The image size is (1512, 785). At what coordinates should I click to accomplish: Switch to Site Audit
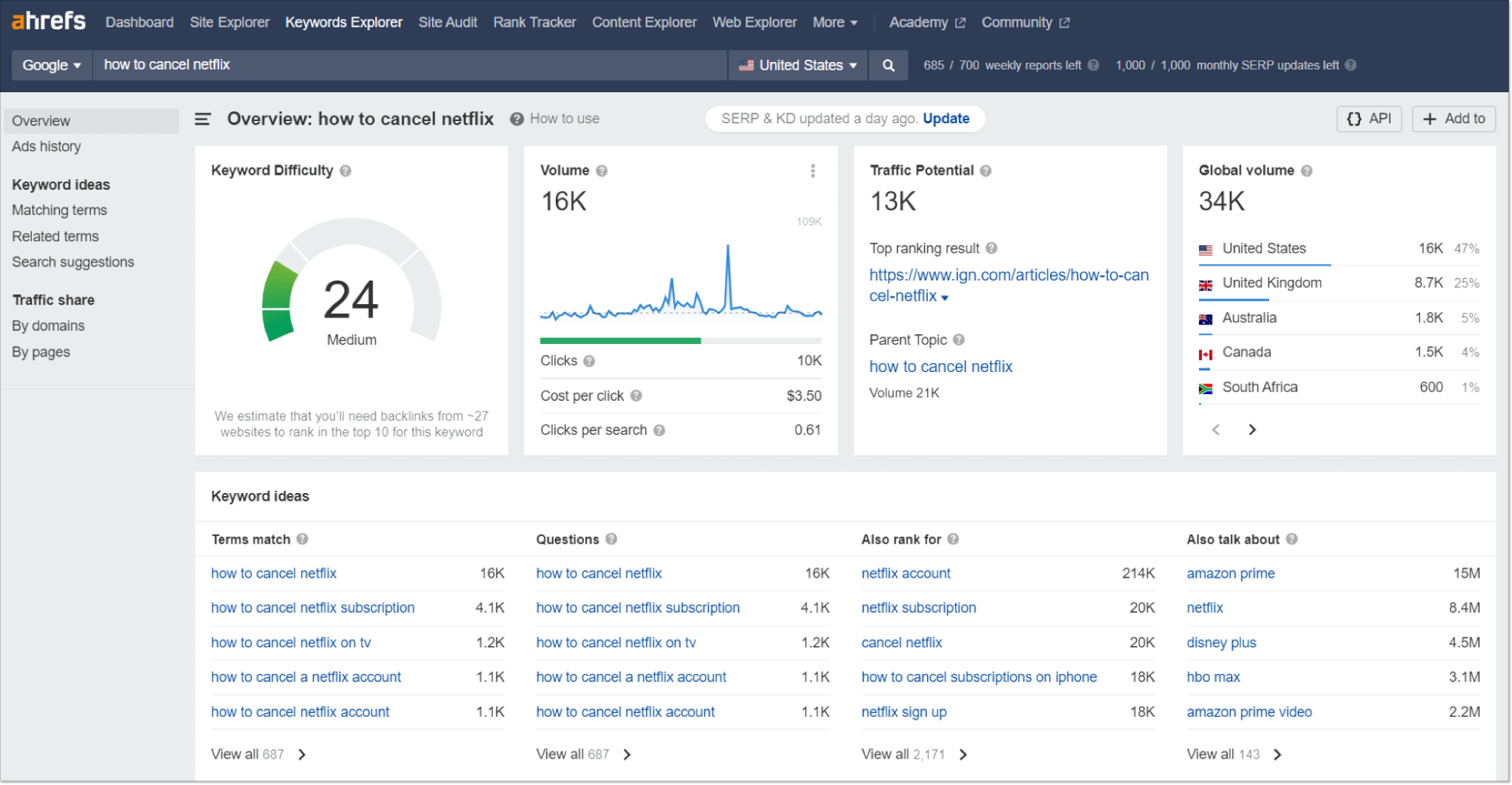coord(448,23)
